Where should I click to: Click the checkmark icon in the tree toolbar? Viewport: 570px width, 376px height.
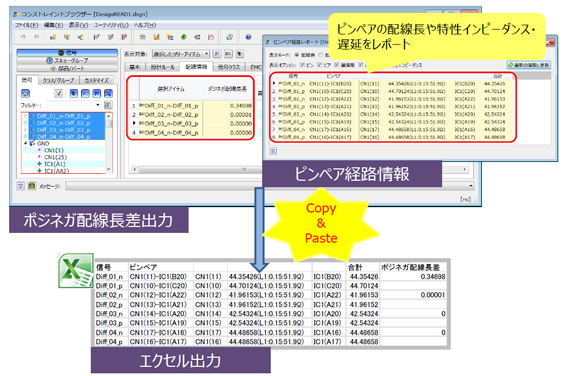[x=59, y=93]
